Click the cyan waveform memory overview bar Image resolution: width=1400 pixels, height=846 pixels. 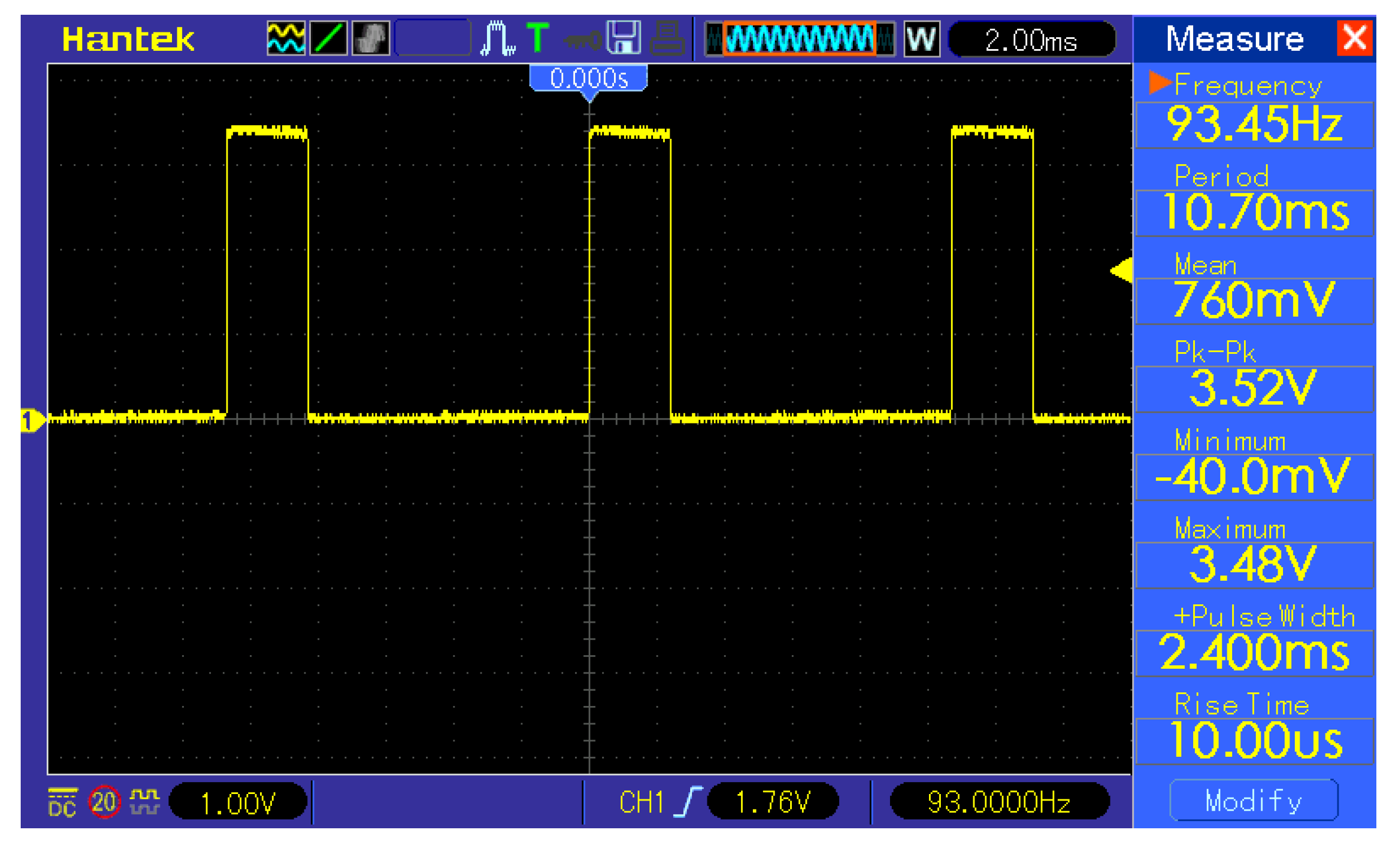800,39
